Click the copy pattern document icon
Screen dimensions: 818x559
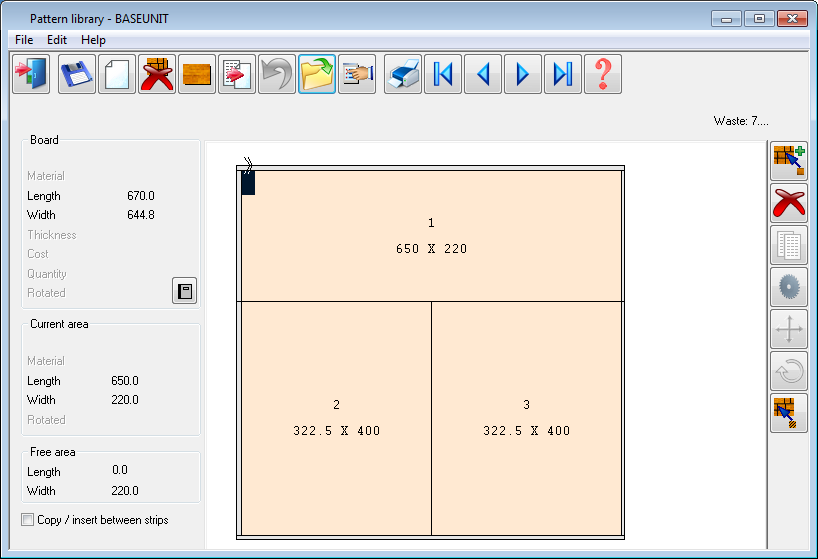[237, 74]
